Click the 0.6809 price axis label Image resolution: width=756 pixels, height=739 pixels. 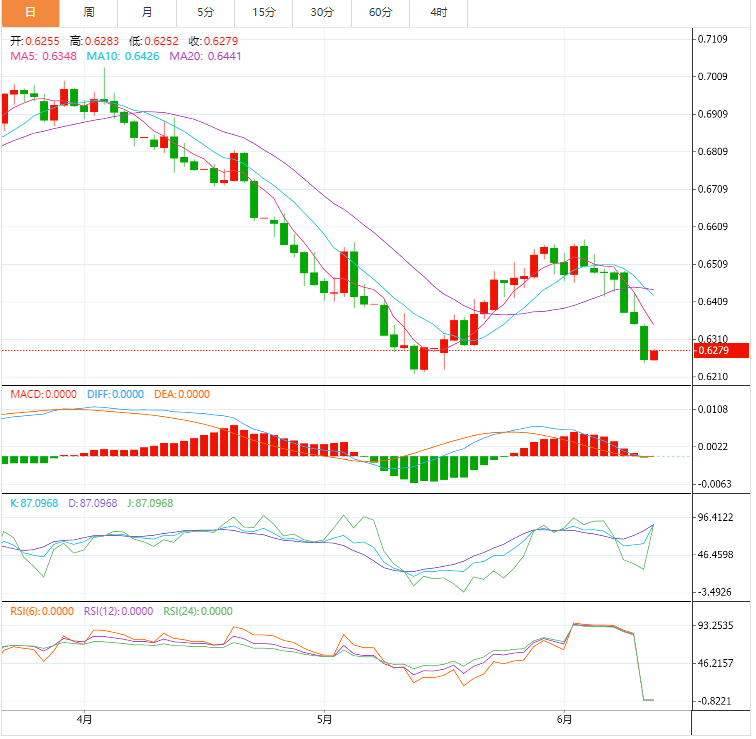[x=713, y=152]
